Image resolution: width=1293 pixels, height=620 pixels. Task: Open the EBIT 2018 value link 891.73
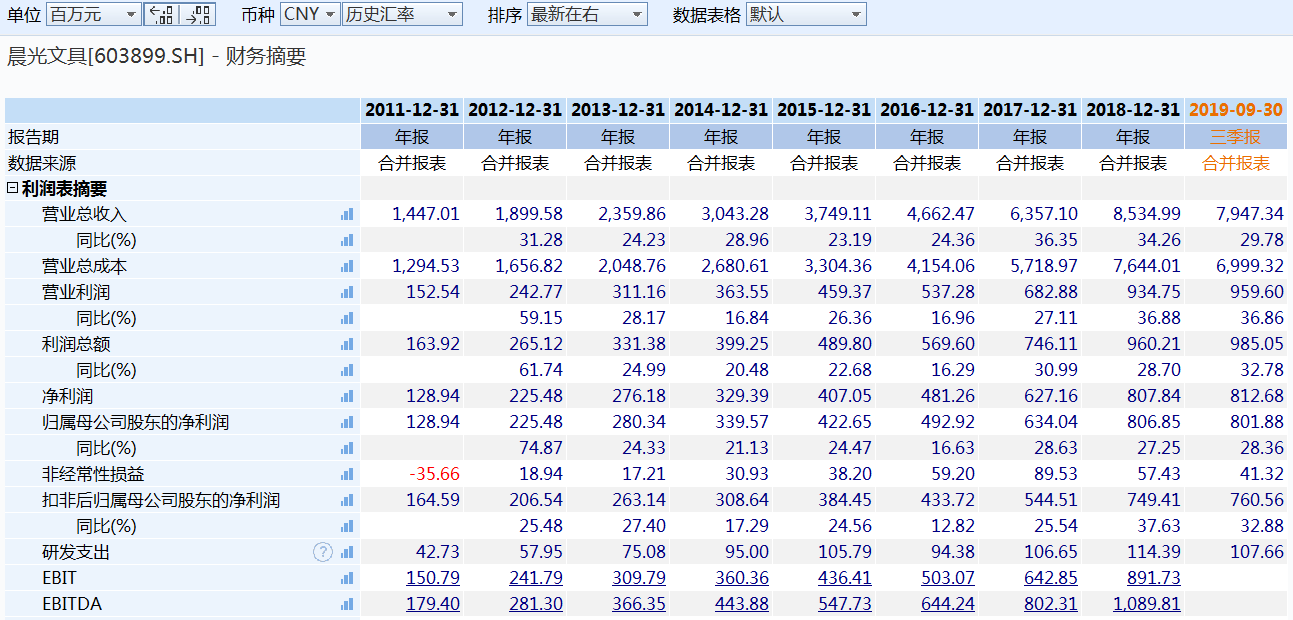(x=1153, y=578)
